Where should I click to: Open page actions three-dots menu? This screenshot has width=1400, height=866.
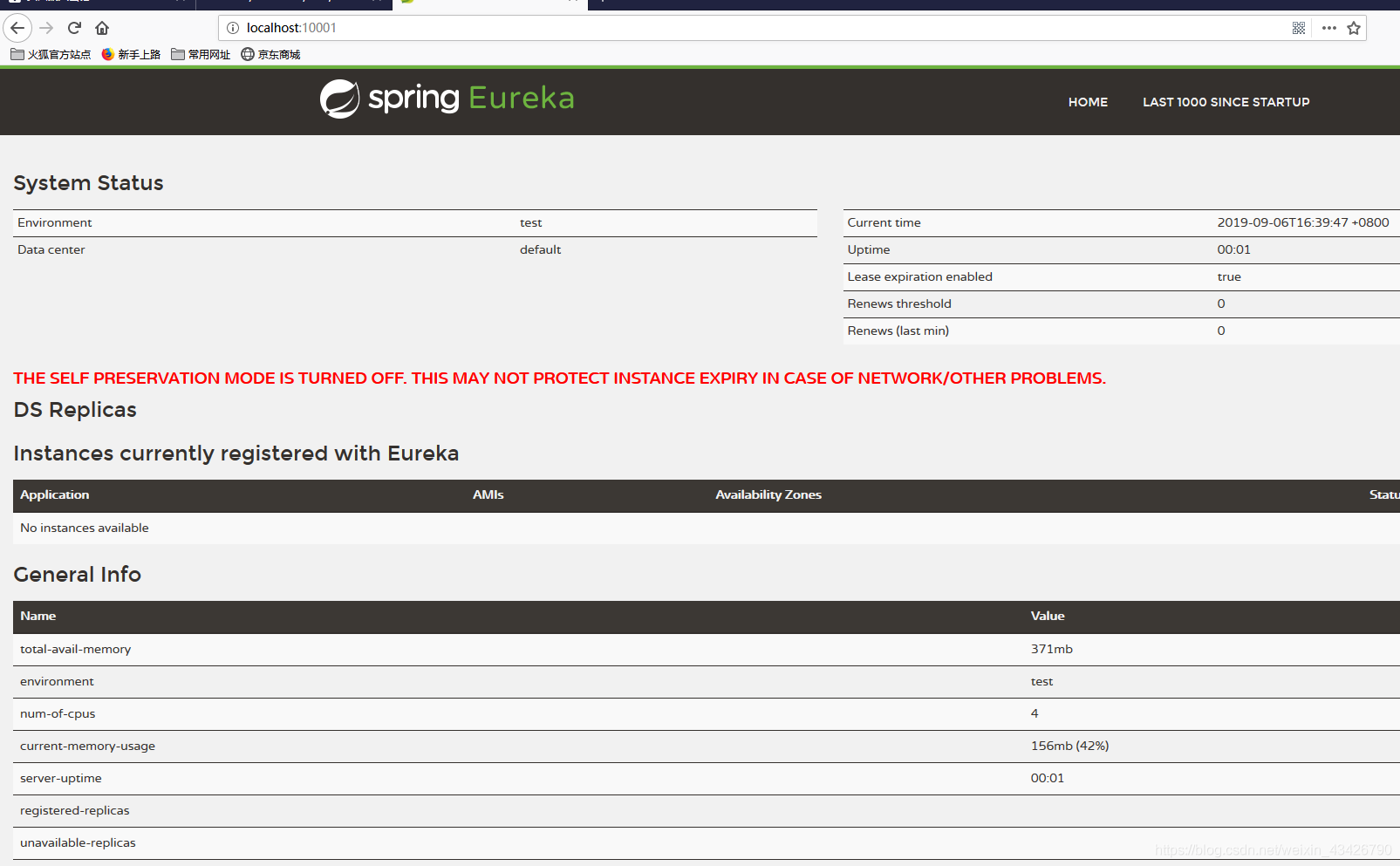1329,28
